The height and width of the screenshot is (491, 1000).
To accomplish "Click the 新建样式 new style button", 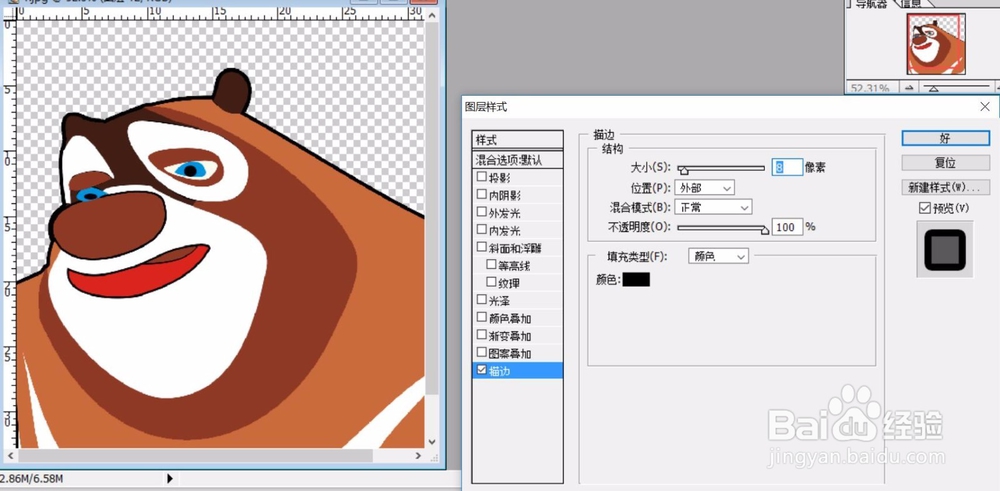I will pyautogui.click(x=945, y=187).
